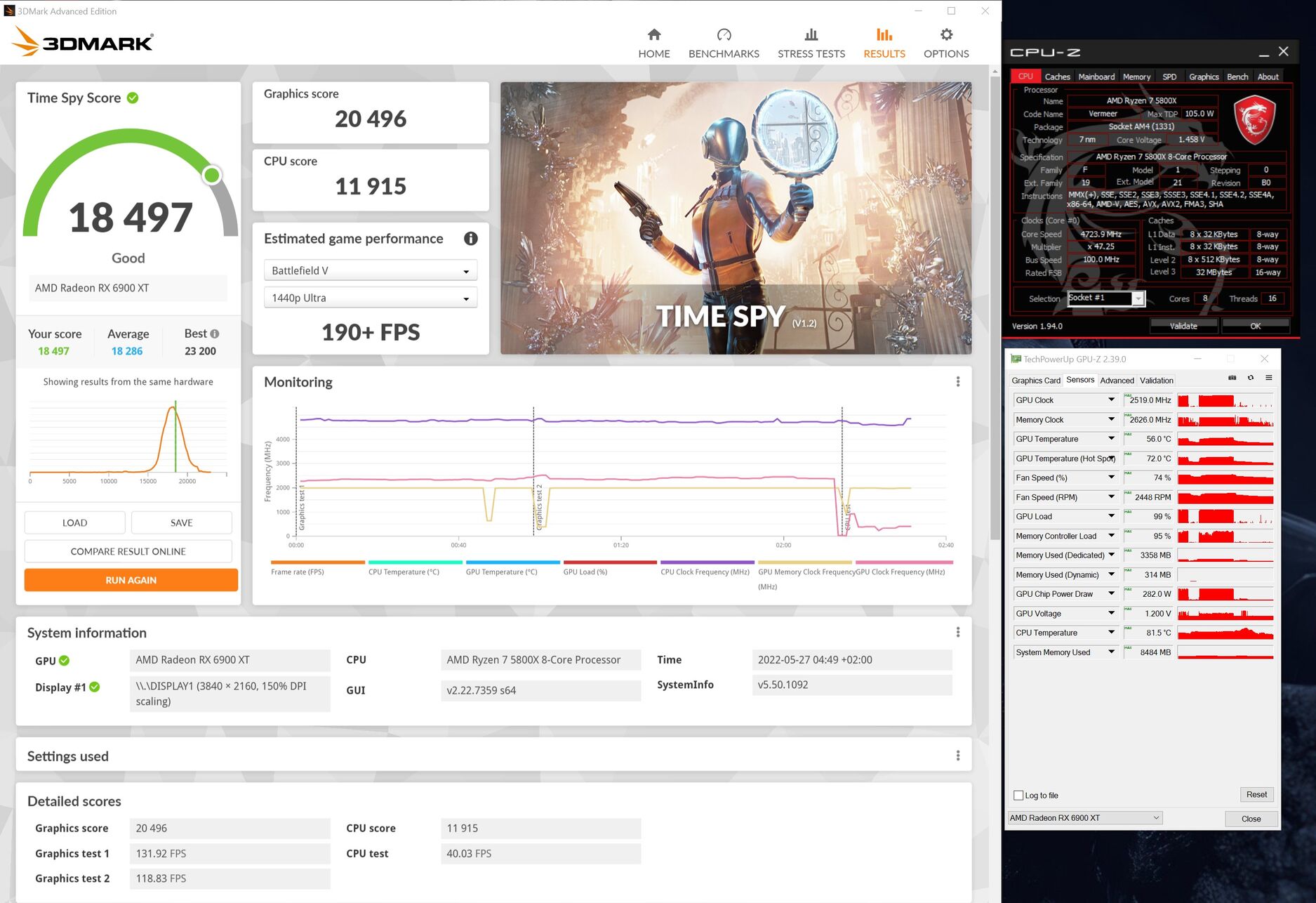This screenshot has width=1316, height=903.
Task: Open GPU Chip Power Draw sensor dropdown
Action: pyautogui.click(x=1111, y=594)
